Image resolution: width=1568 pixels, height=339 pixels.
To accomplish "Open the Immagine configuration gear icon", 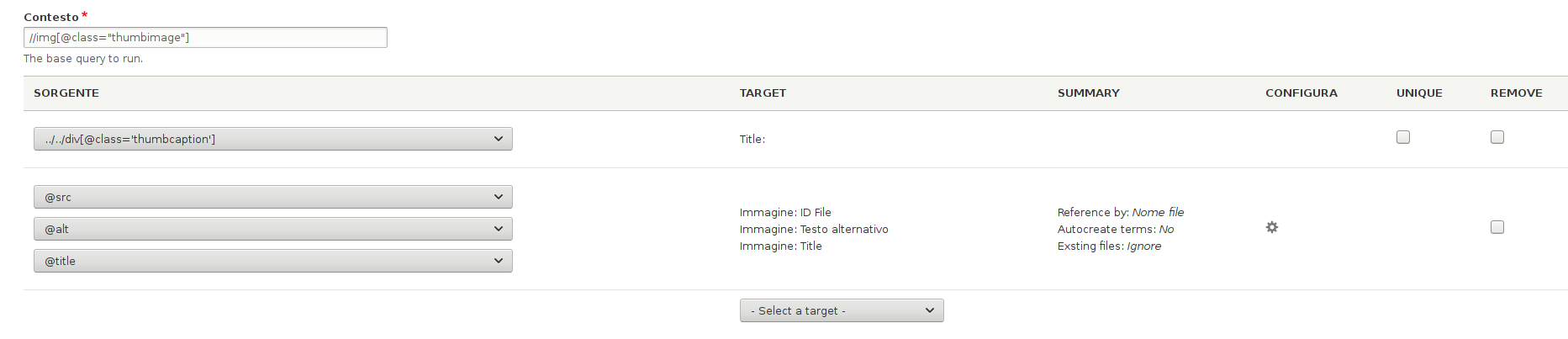I will [x=1272, y=227].
